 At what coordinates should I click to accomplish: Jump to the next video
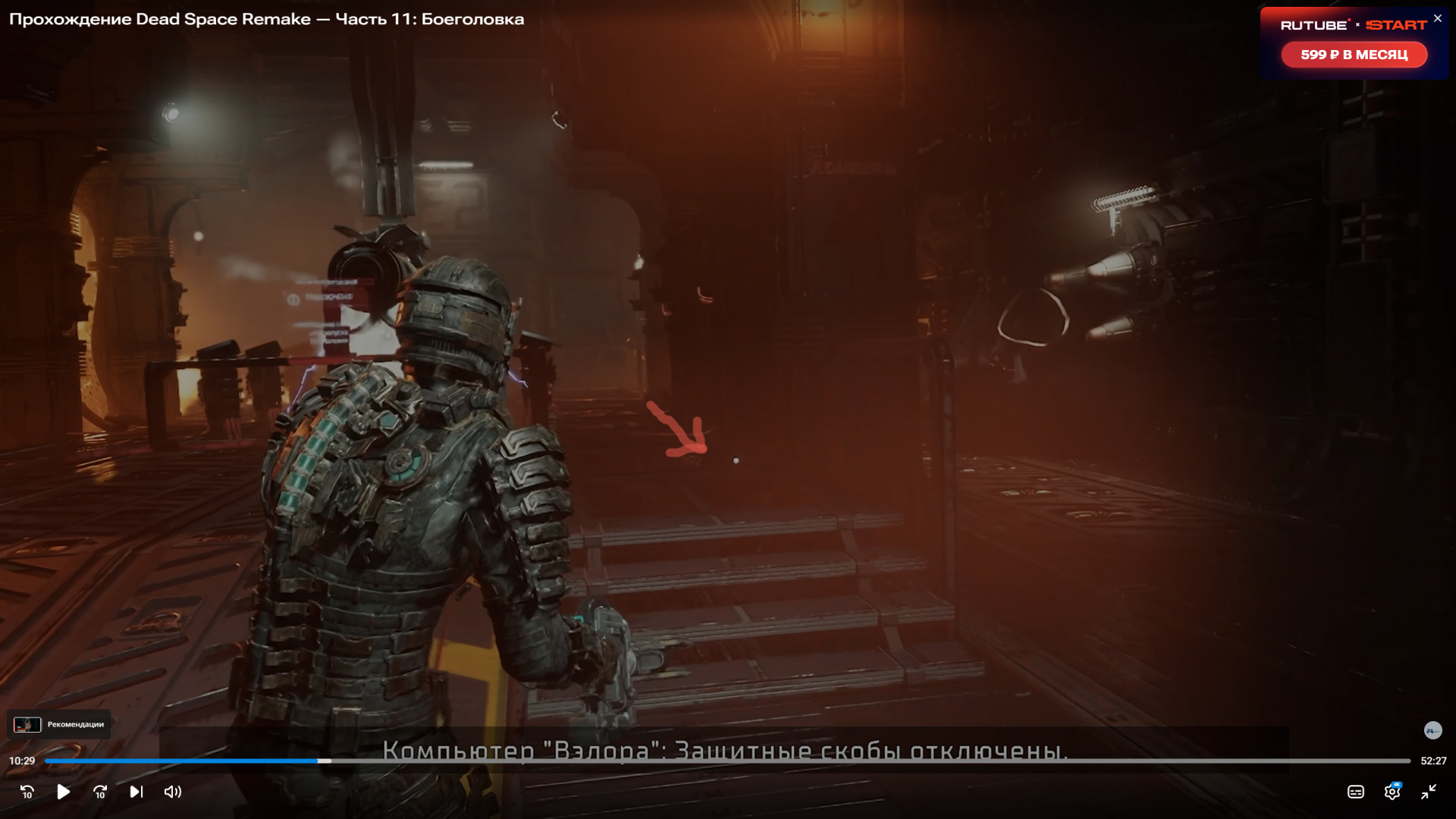click(136, 792)
